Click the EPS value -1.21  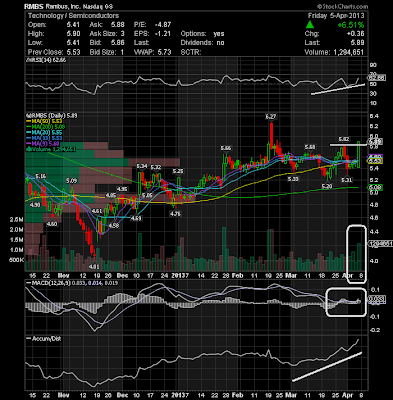click(163, 34)
